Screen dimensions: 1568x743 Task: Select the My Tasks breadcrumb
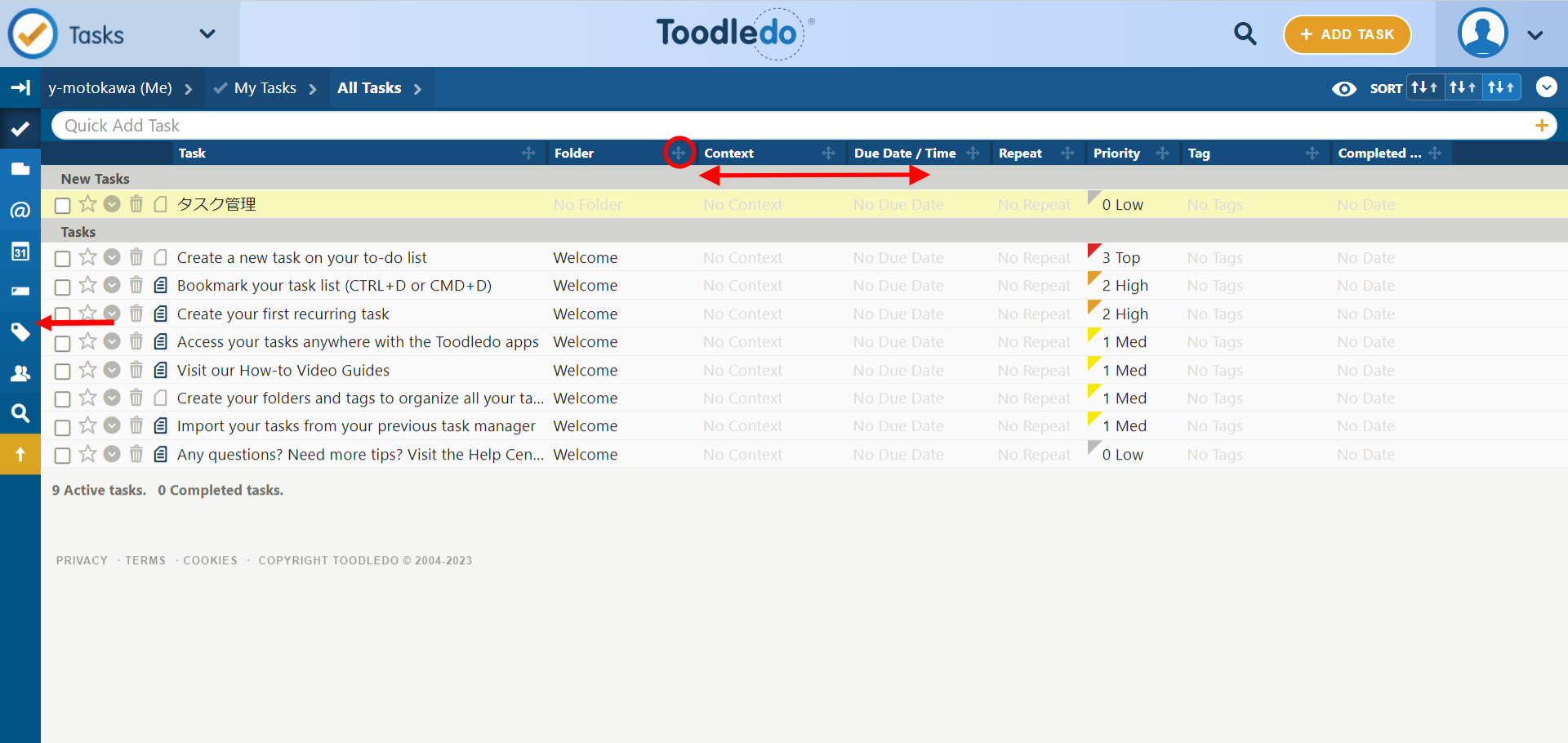(x=265, y=88)
